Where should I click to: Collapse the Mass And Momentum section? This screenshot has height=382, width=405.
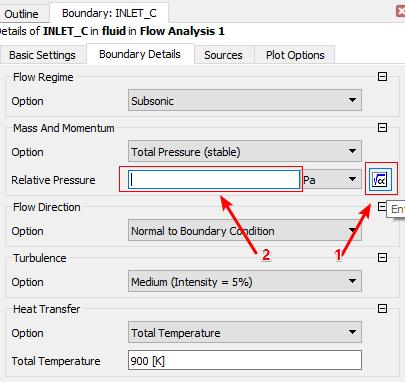[382, 128]
